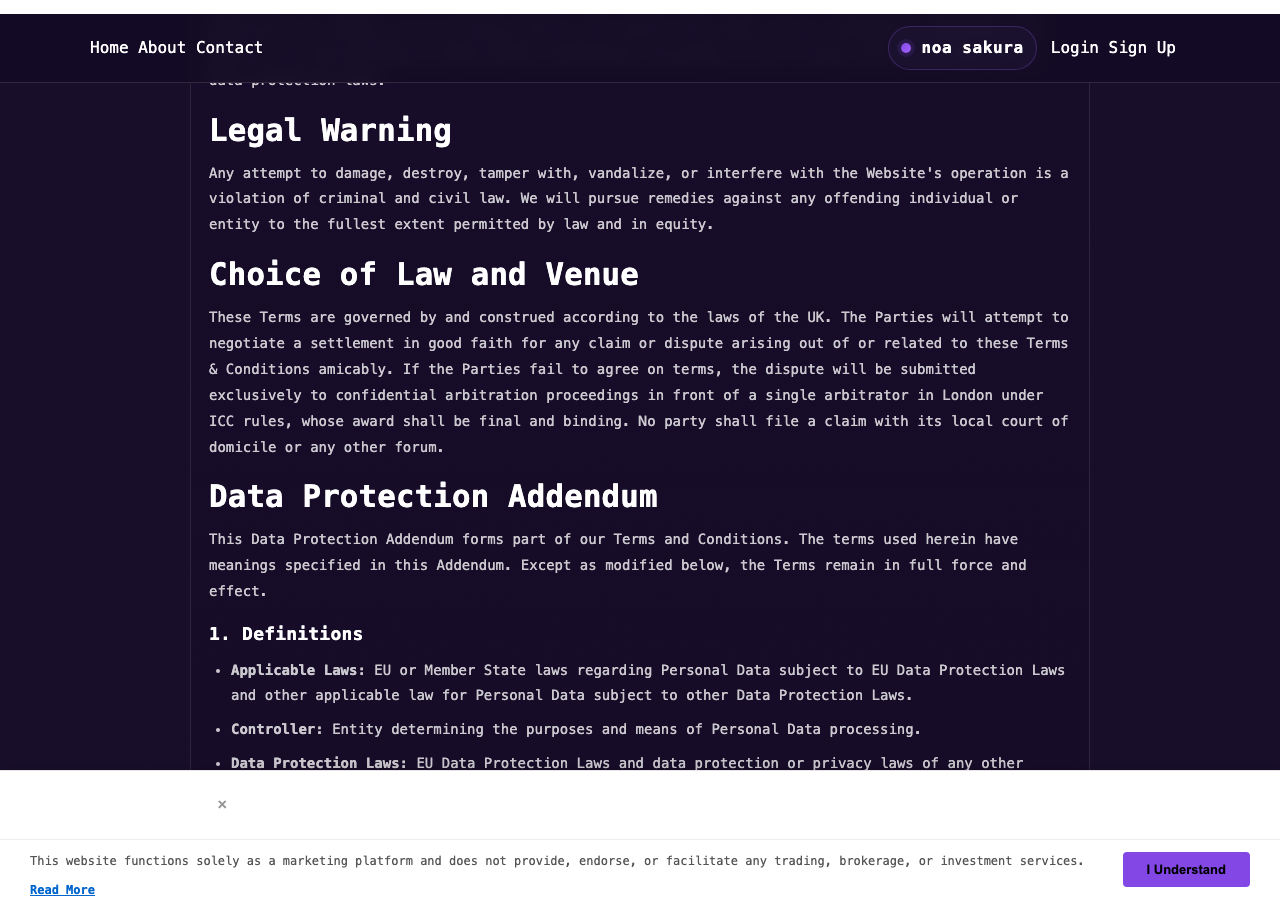Go to the About page
The height and width of the screenshot is (900, 1280).
[x=162, y=48]
